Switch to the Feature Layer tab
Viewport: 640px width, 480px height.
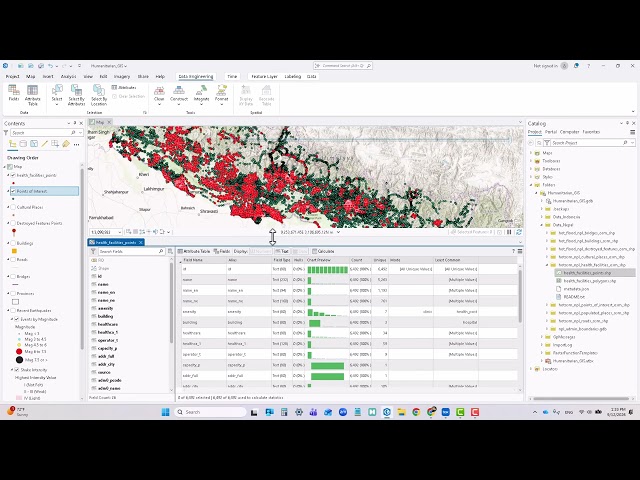[x=264, y=76]
